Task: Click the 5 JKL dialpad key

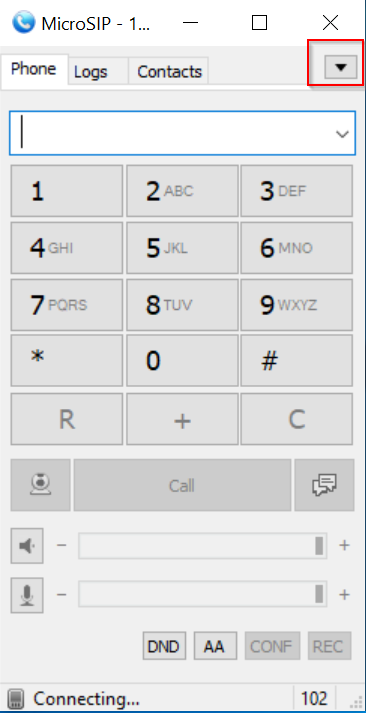Action: click(x=182, y=248)
